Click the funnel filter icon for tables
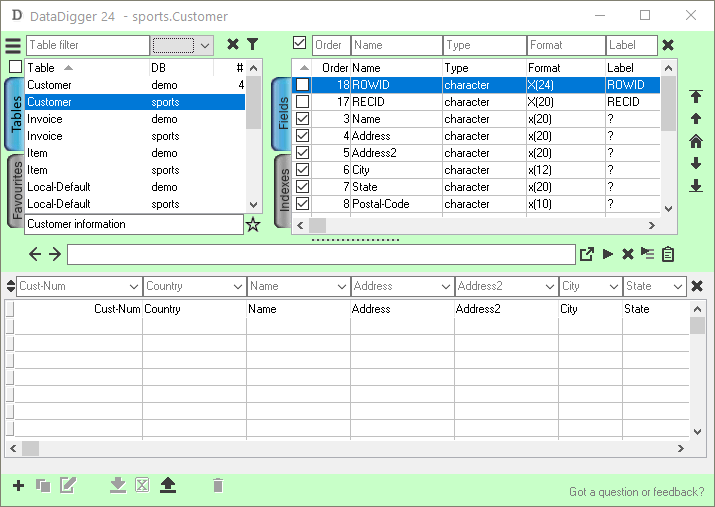The width and height of the screenshot is (715, 507). pyautogui.click(x=253, y=44)
